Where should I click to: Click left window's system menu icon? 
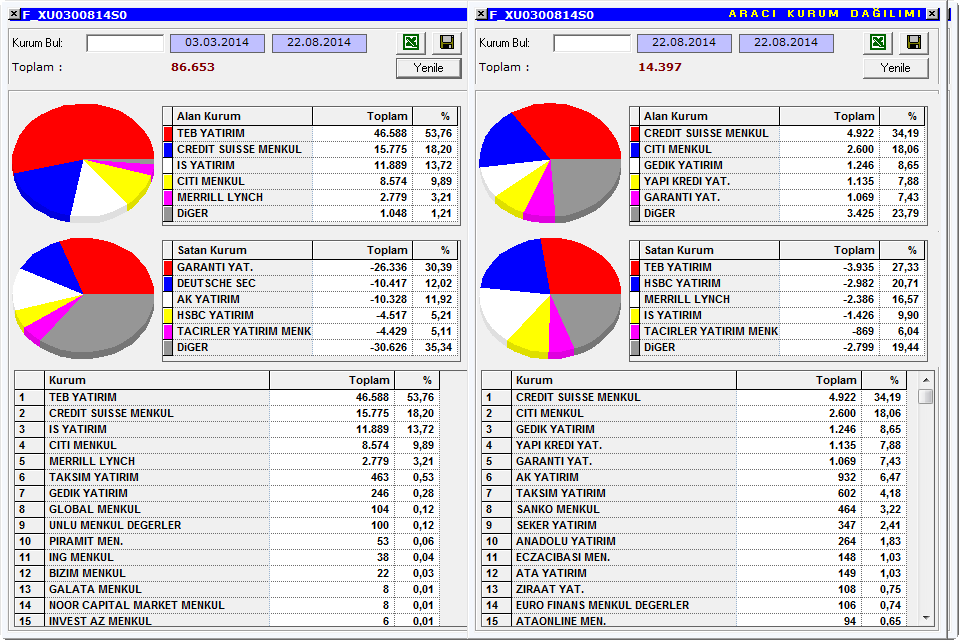coord(14,14)
